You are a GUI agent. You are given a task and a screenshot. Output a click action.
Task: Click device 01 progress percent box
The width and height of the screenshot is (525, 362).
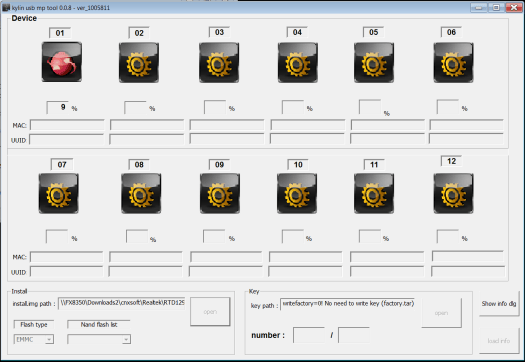pos(58,107)
